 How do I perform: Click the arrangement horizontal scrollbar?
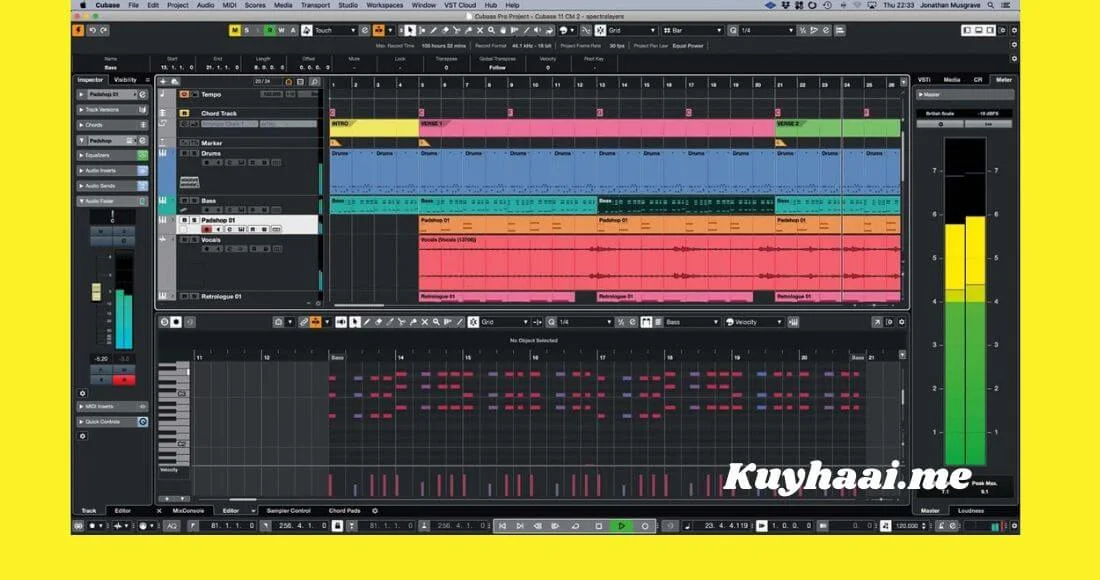pyautogui.click(x=358, y=305)
